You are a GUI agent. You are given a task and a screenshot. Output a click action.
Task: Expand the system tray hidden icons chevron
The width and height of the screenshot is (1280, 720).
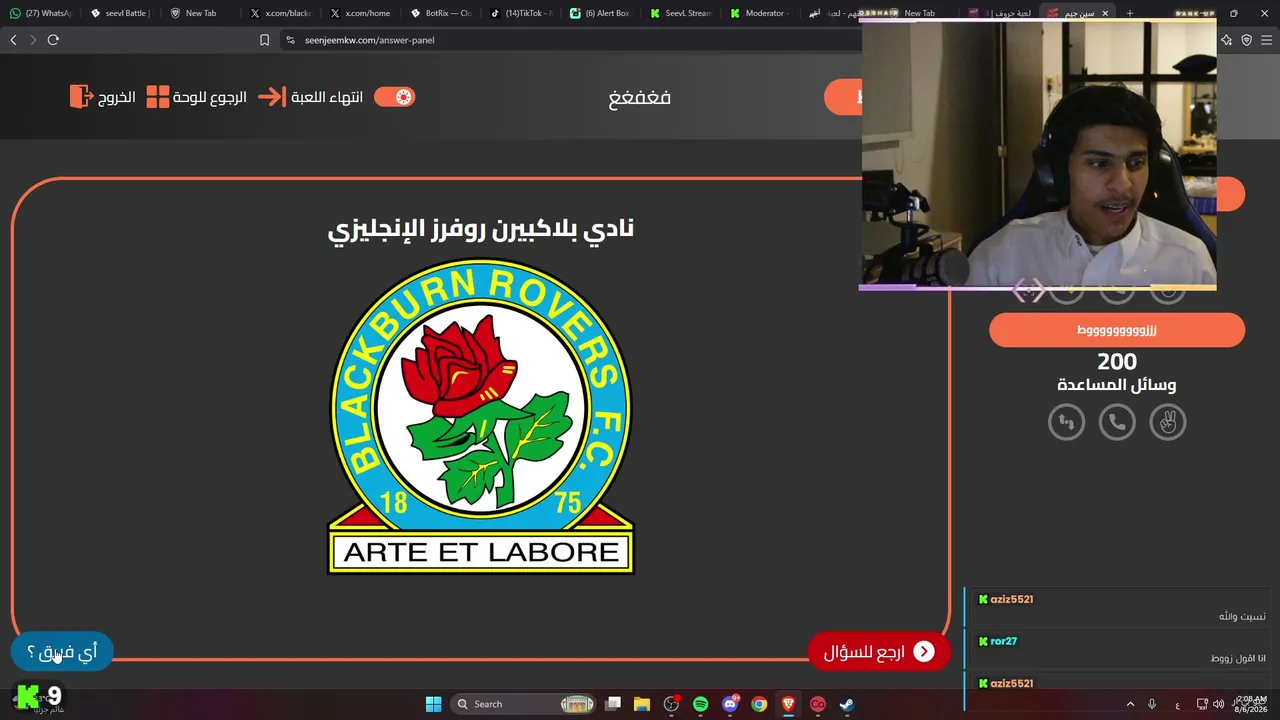1130,704
